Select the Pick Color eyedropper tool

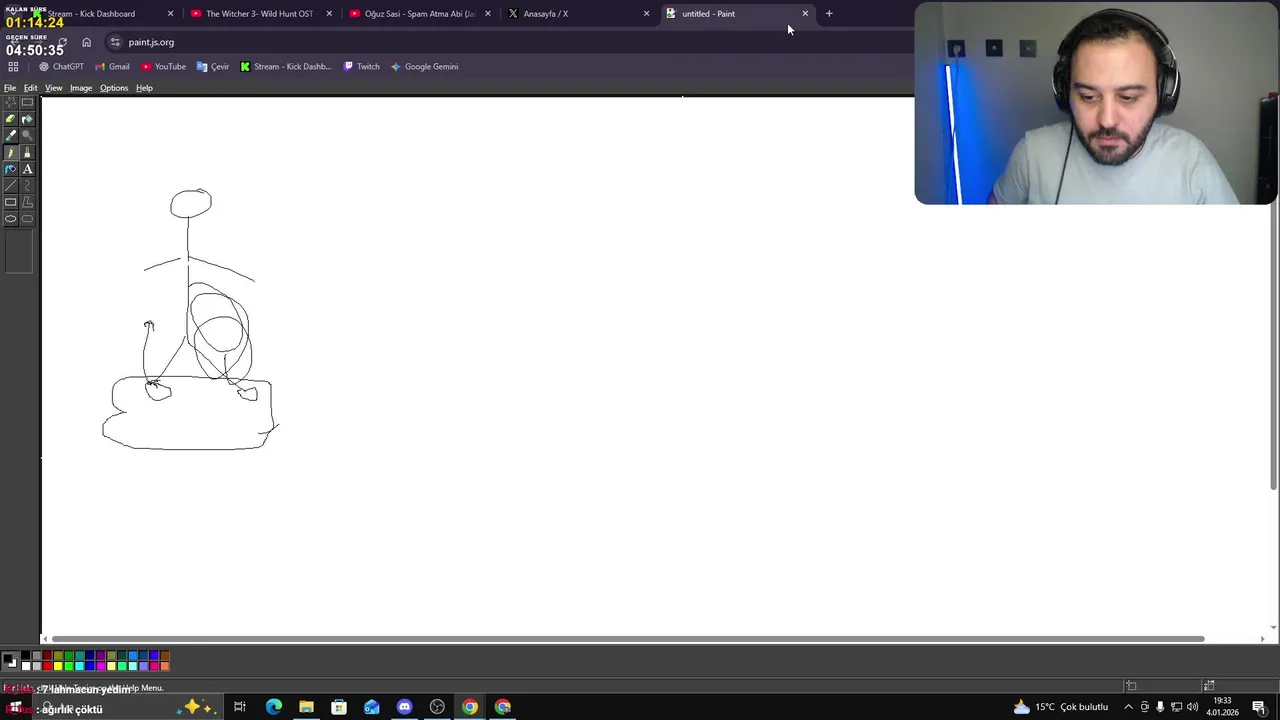click(10, 136)
